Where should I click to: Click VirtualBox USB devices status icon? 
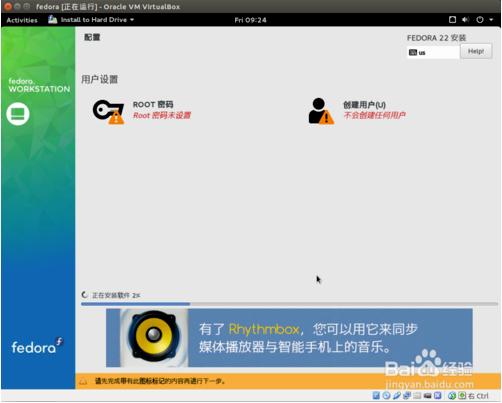[397, 396]
